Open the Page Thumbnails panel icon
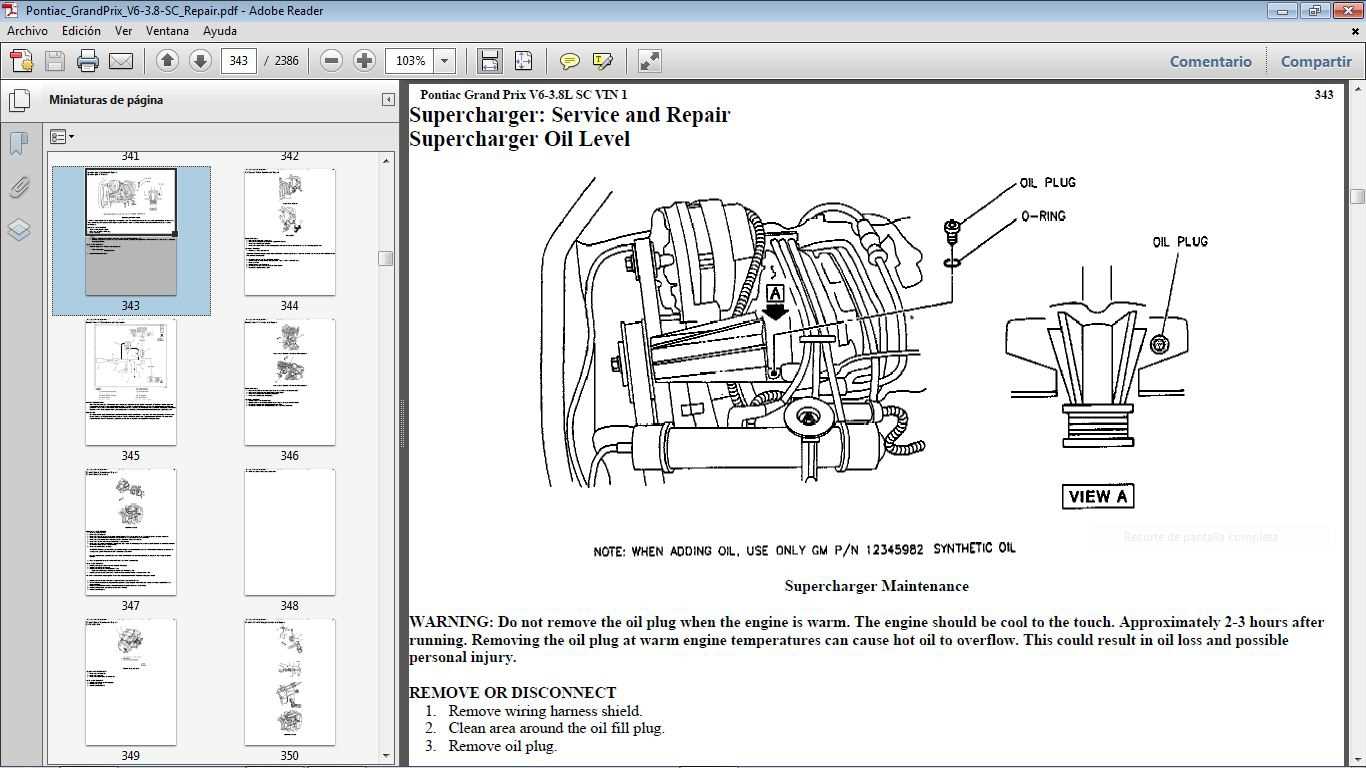This screenshot has width=1366, height=768. [x=18, y=100]
